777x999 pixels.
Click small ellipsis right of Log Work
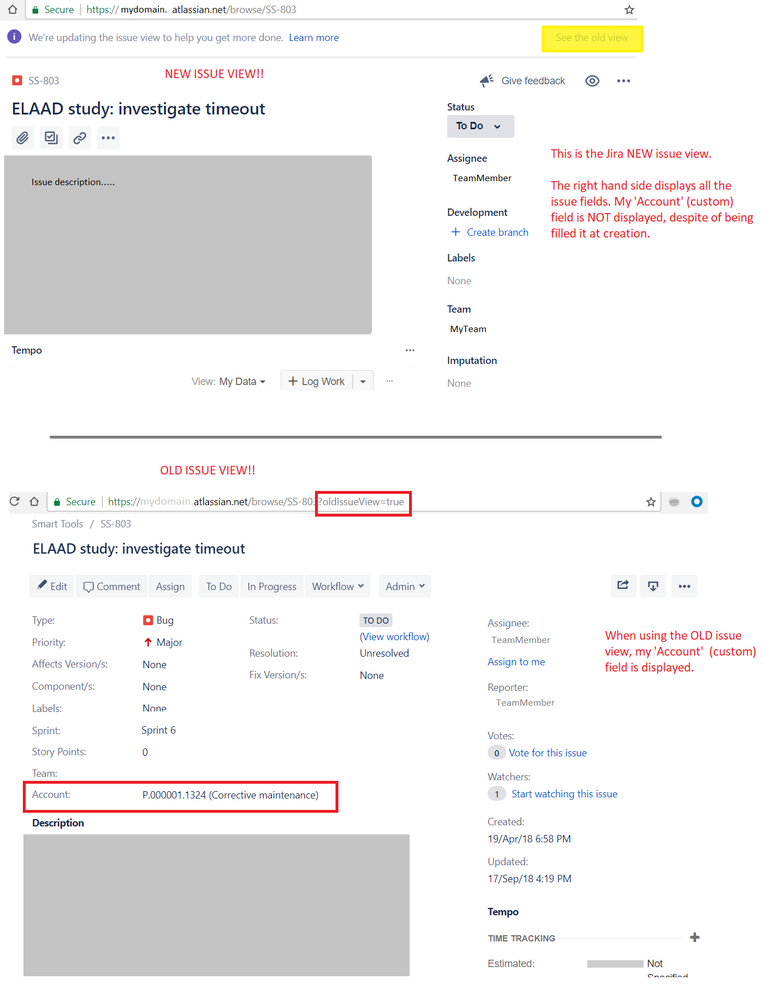coord(390,381)
